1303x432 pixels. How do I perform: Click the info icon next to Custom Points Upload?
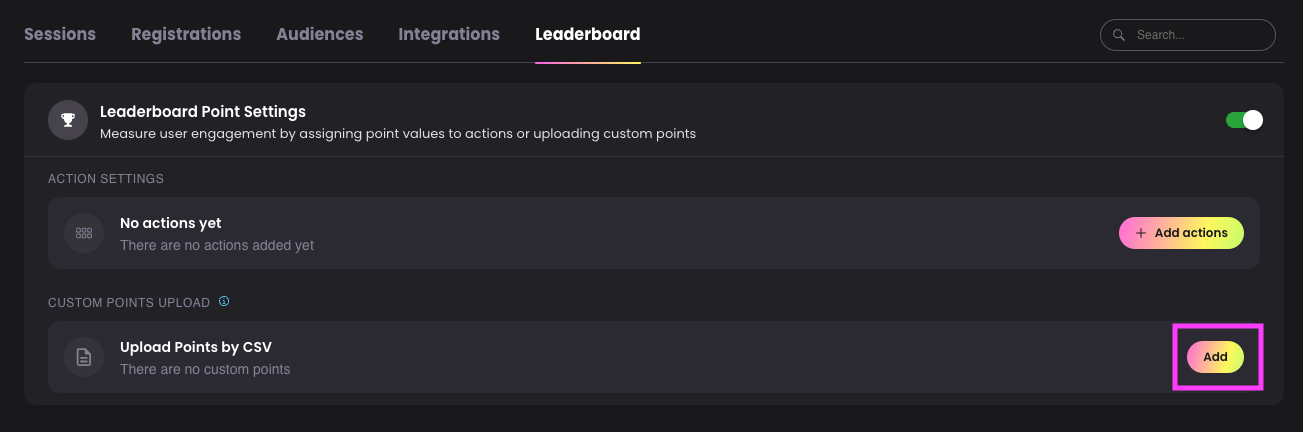click(x=224, y=301)
